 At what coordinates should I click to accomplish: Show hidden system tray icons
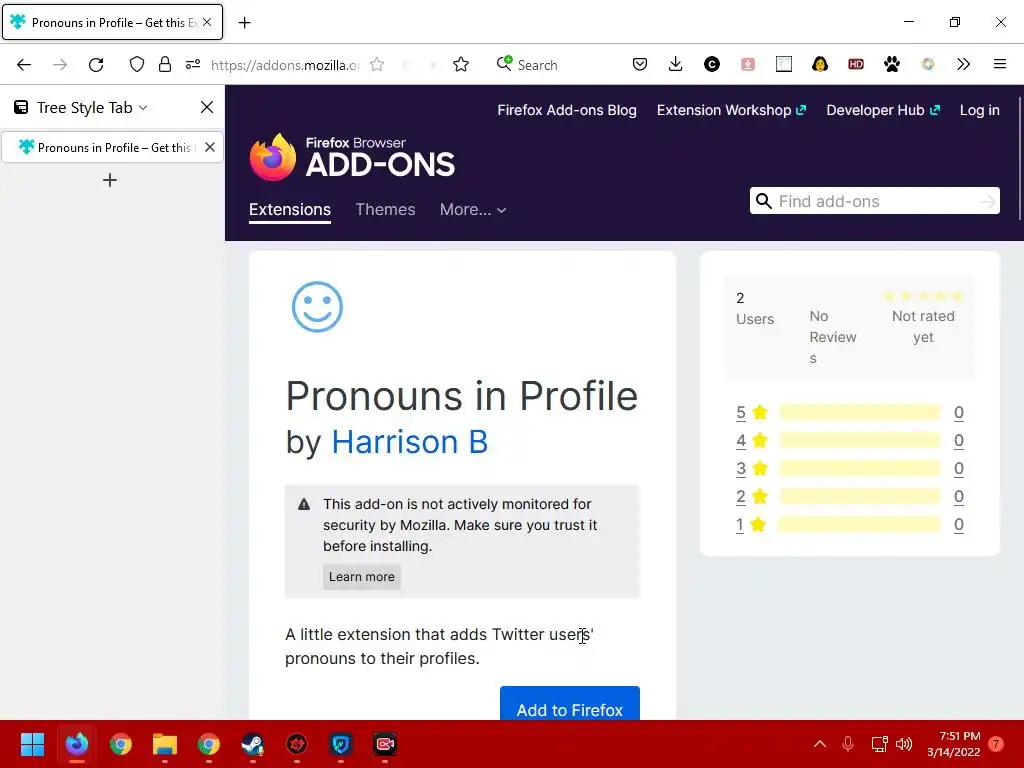pyautogui.click(x=820, y=744)
